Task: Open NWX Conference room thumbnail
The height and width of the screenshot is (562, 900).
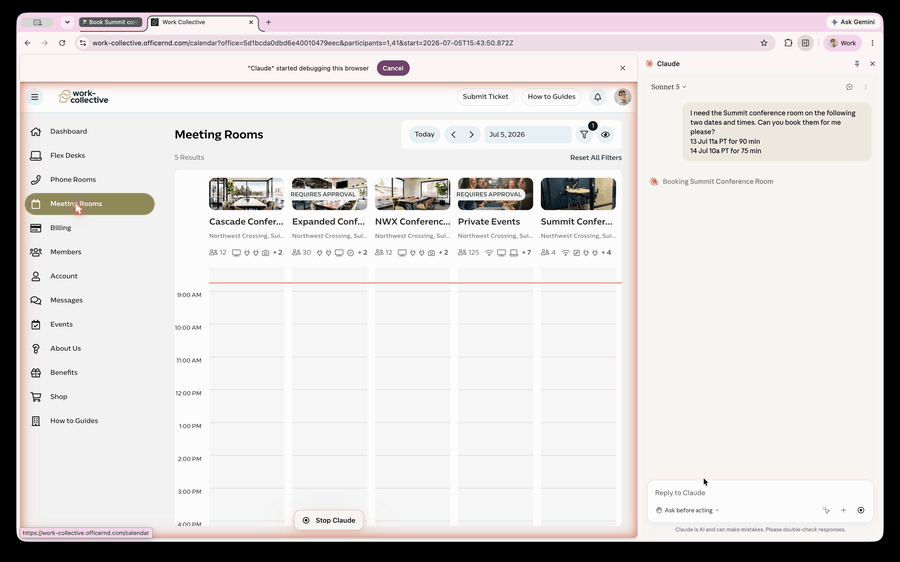Action: (412, 194)
